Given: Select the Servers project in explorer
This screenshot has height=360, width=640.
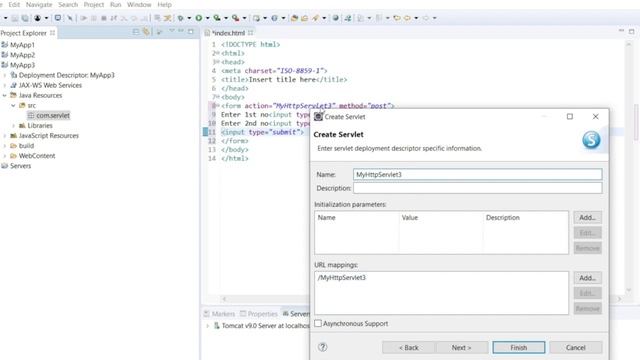Looking at the screenshot, I should pos(20,166).
